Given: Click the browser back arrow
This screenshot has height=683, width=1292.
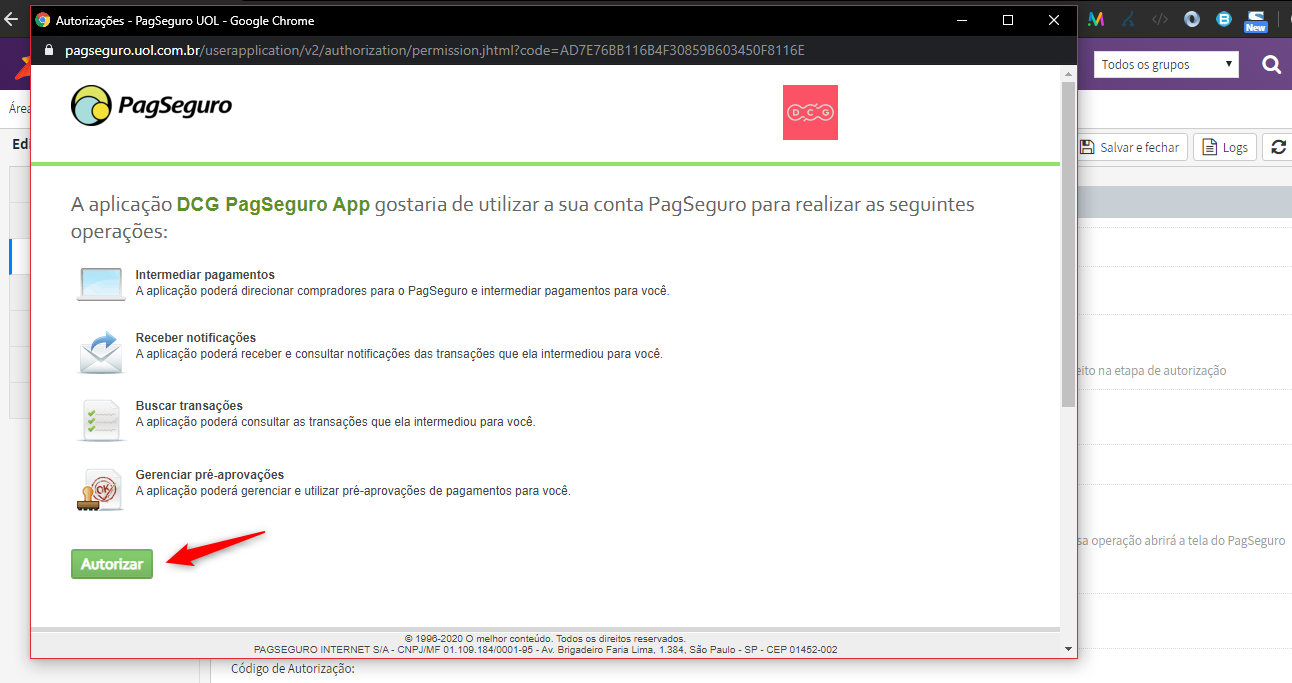Looking at the screenshot, I should (x=12, y=19).
